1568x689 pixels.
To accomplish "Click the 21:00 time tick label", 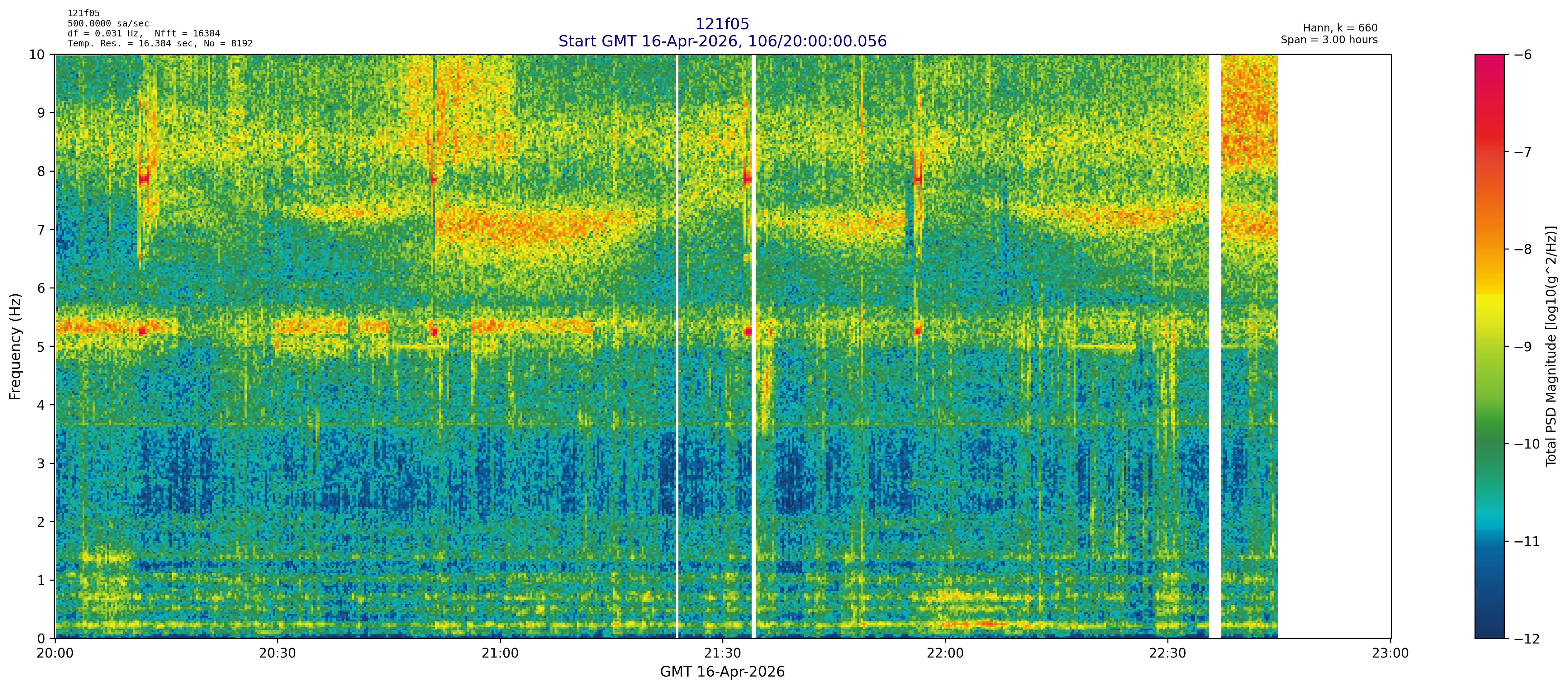I will pyautogui.click(x=500, y=654).
